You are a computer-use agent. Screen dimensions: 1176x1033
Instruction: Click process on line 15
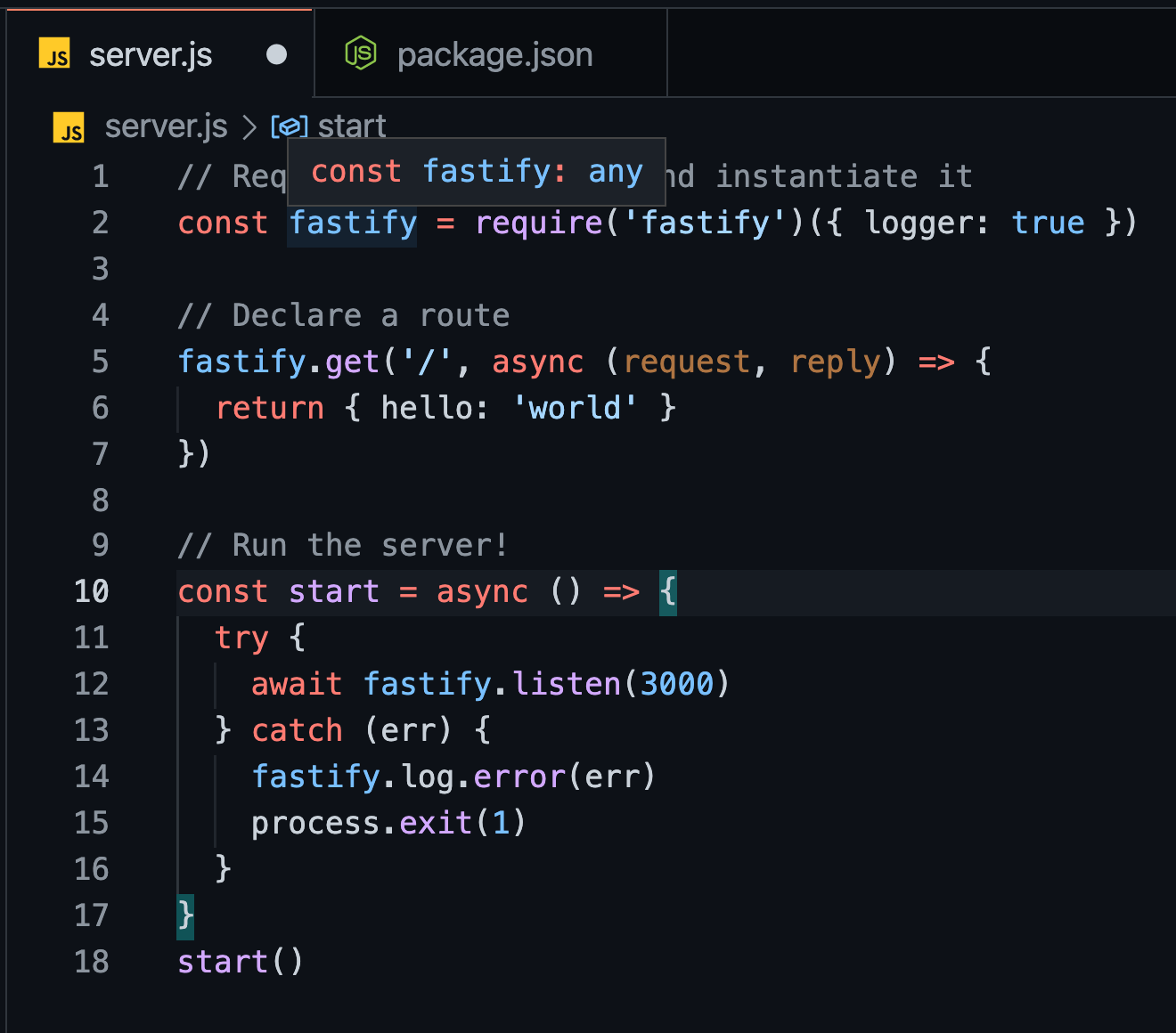315,823
